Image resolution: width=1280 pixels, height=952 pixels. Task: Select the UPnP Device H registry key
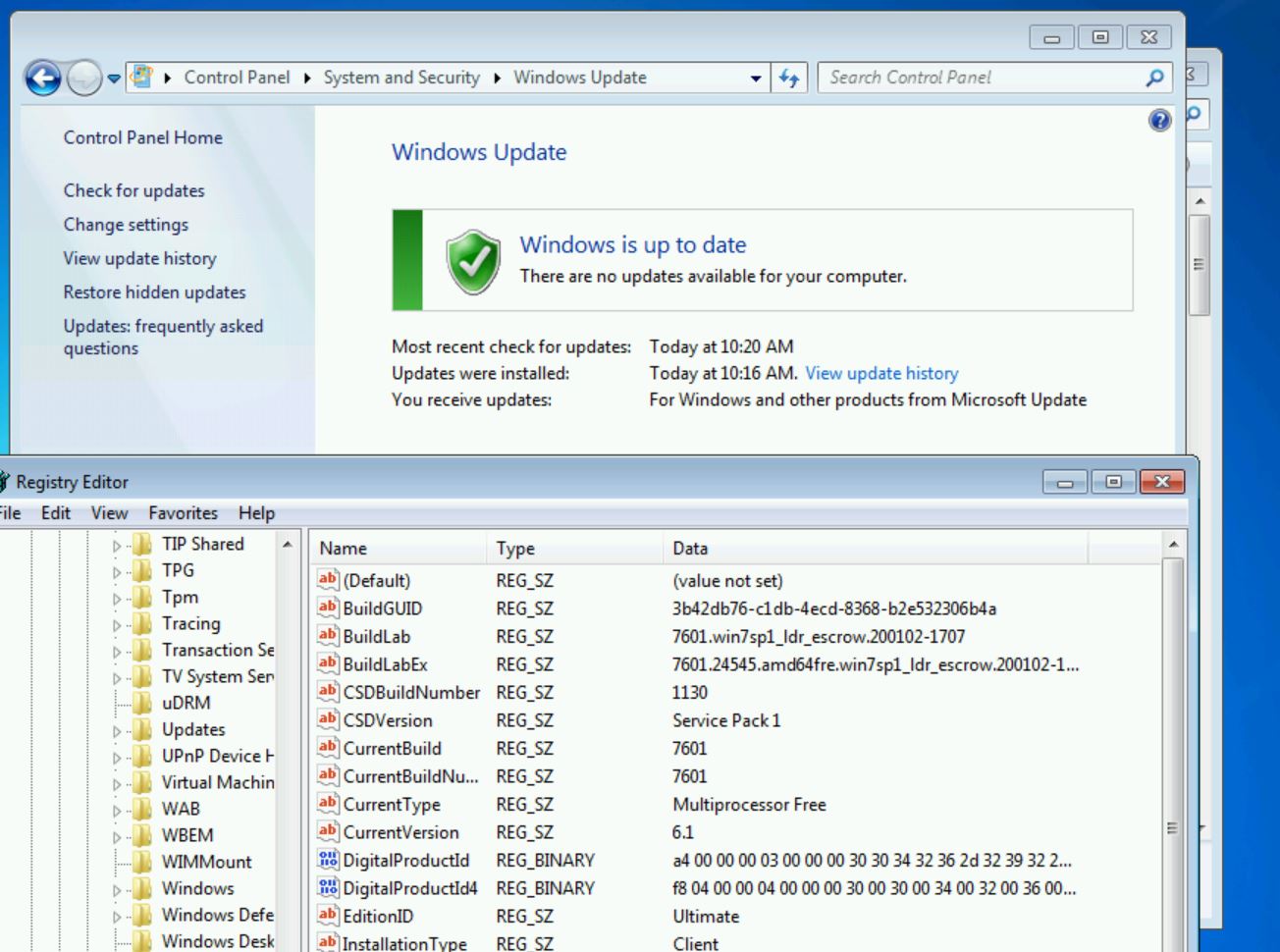[x=218, y=756]
